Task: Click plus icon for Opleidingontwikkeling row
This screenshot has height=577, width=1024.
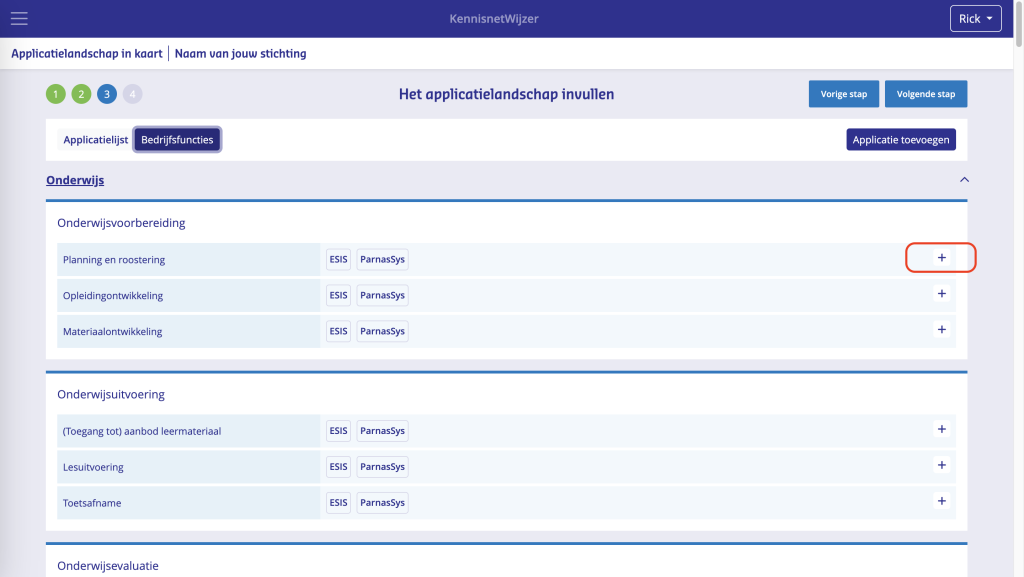Action: click(941, 294)
